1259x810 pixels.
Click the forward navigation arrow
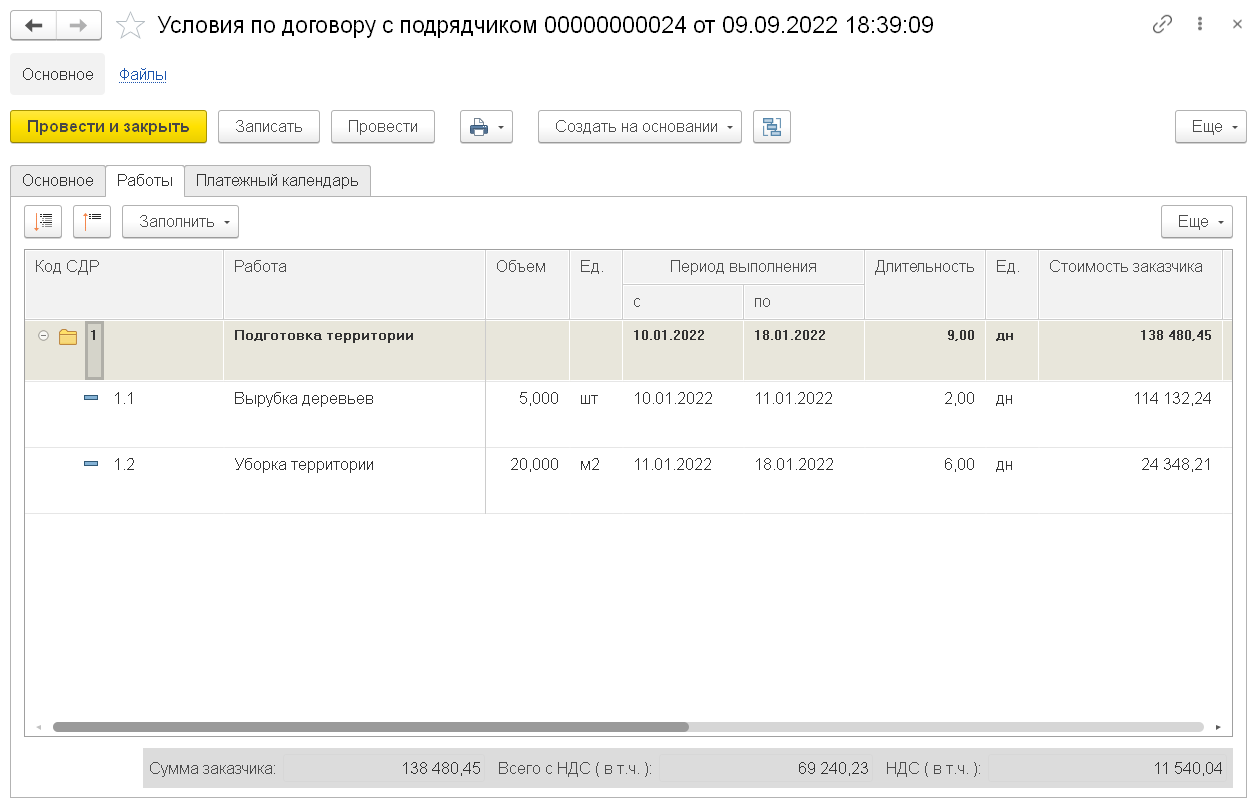pyautogui.click(x=78, y=26)
